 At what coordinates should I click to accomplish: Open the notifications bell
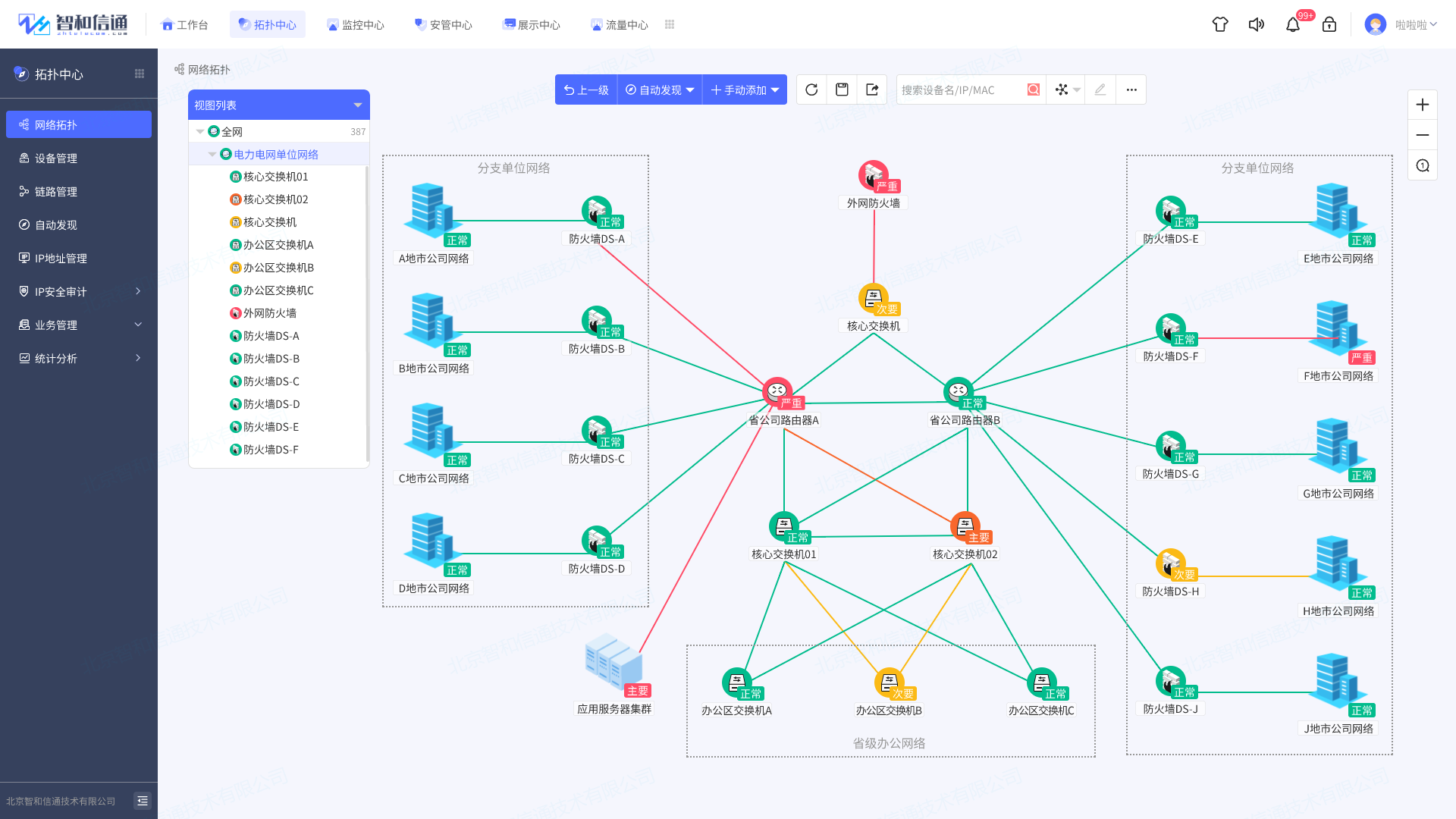(x=1293, y=25)
